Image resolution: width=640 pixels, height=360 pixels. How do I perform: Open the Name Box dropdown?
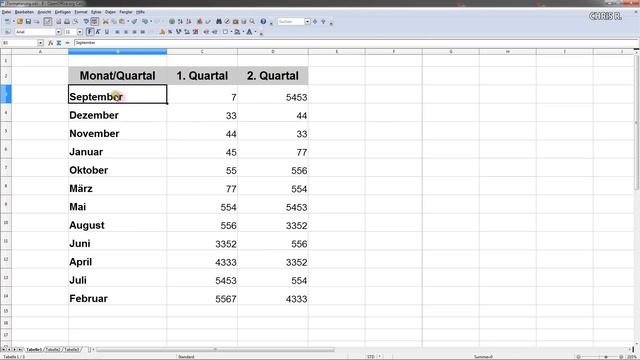(40, 43)
